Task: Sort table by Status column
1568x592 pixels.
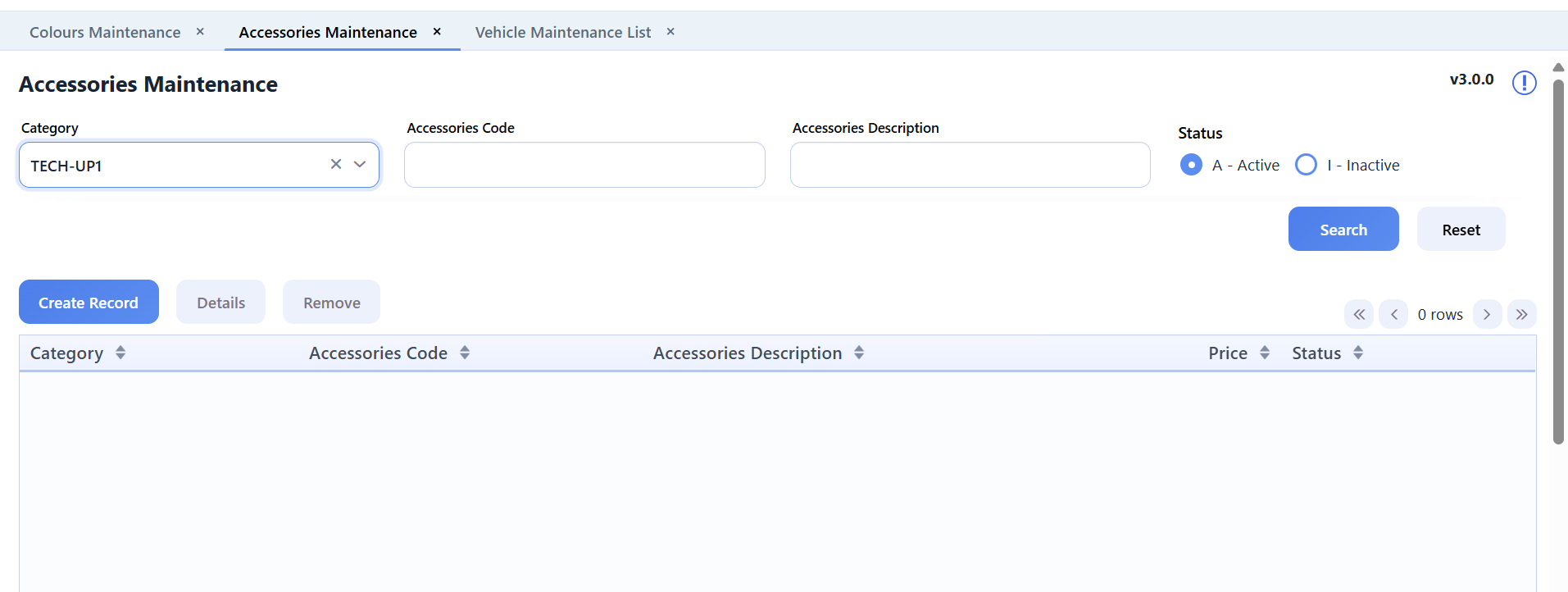Action: click(1358, 353)
